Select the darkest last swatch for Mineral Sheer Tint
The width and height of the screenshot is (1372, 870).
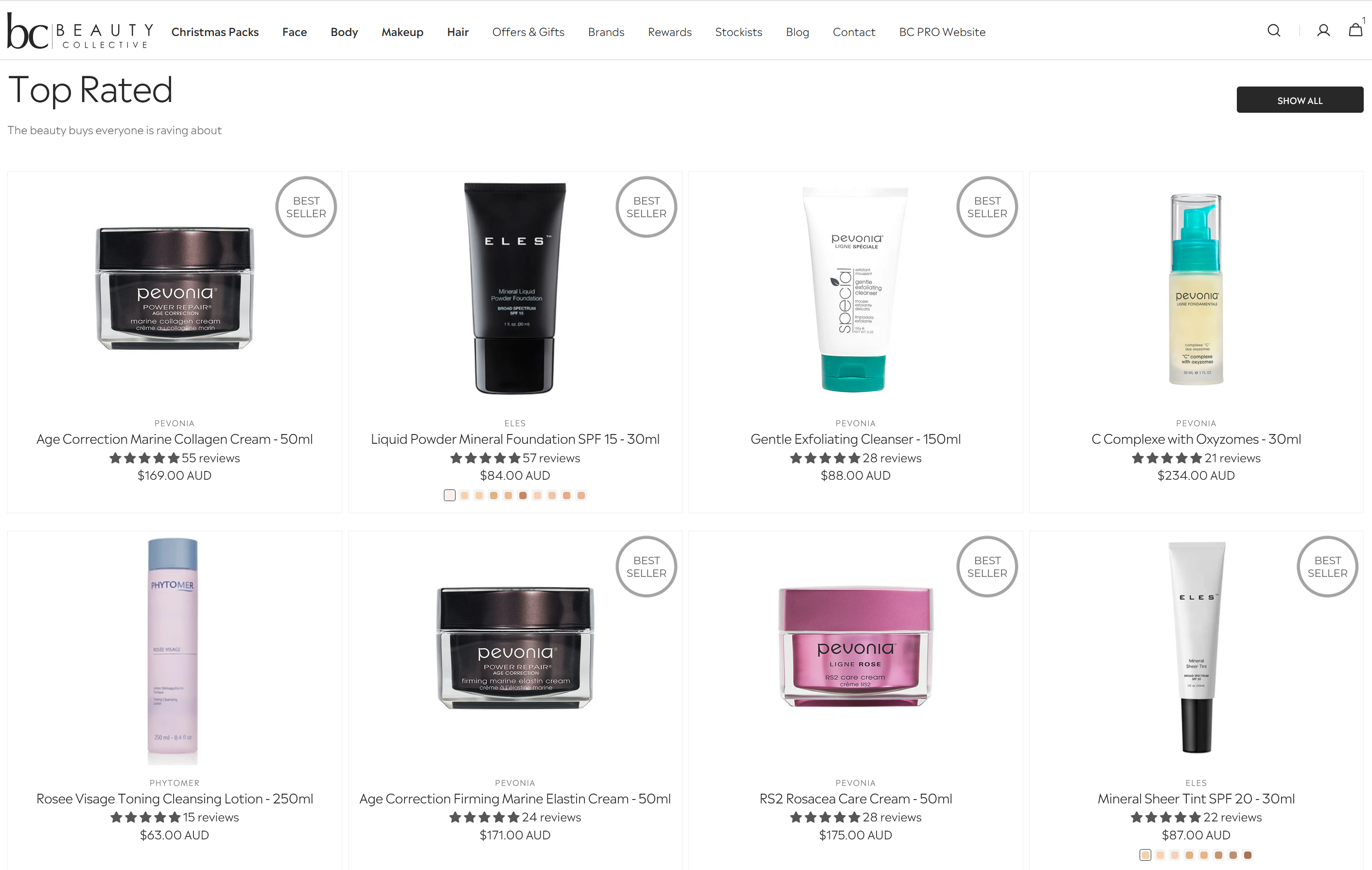(1247, 854)
